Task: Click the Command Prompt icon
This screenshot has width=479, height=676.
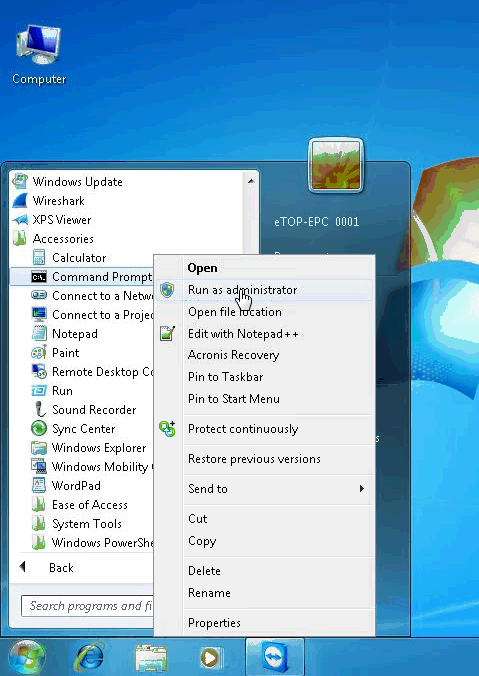Action: [39, 276]
